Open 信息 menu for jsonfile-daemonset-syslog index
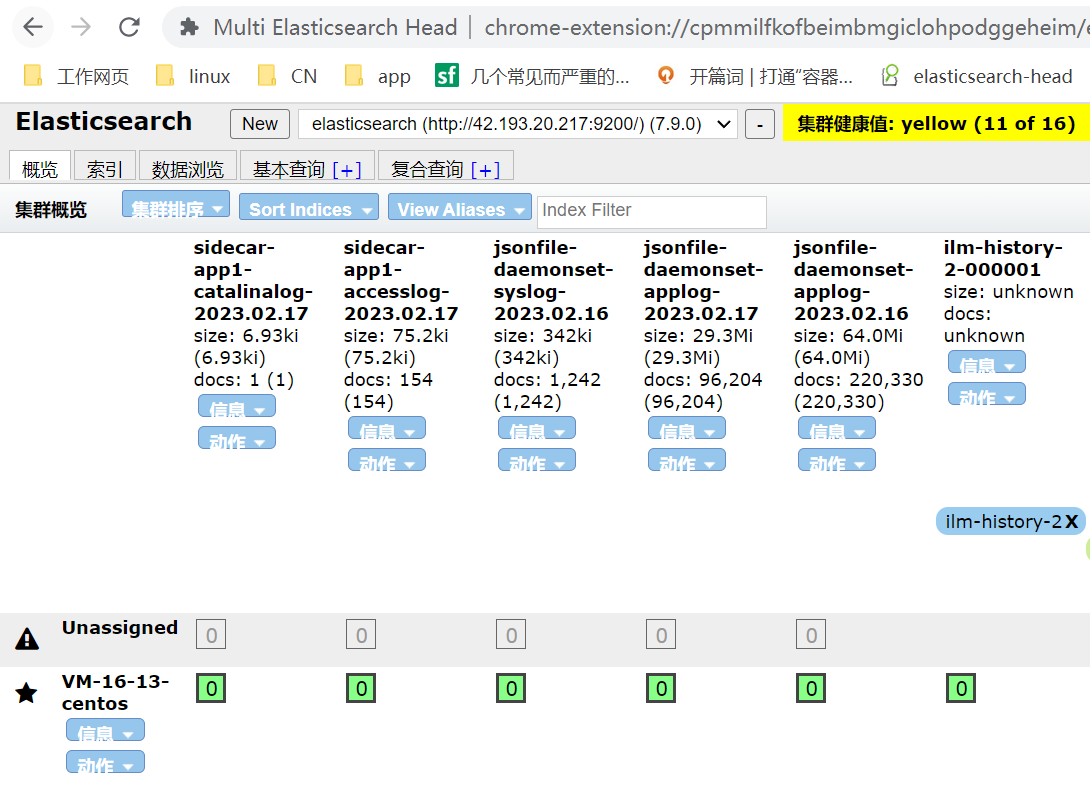The image size is (1090, 799). 537,428
